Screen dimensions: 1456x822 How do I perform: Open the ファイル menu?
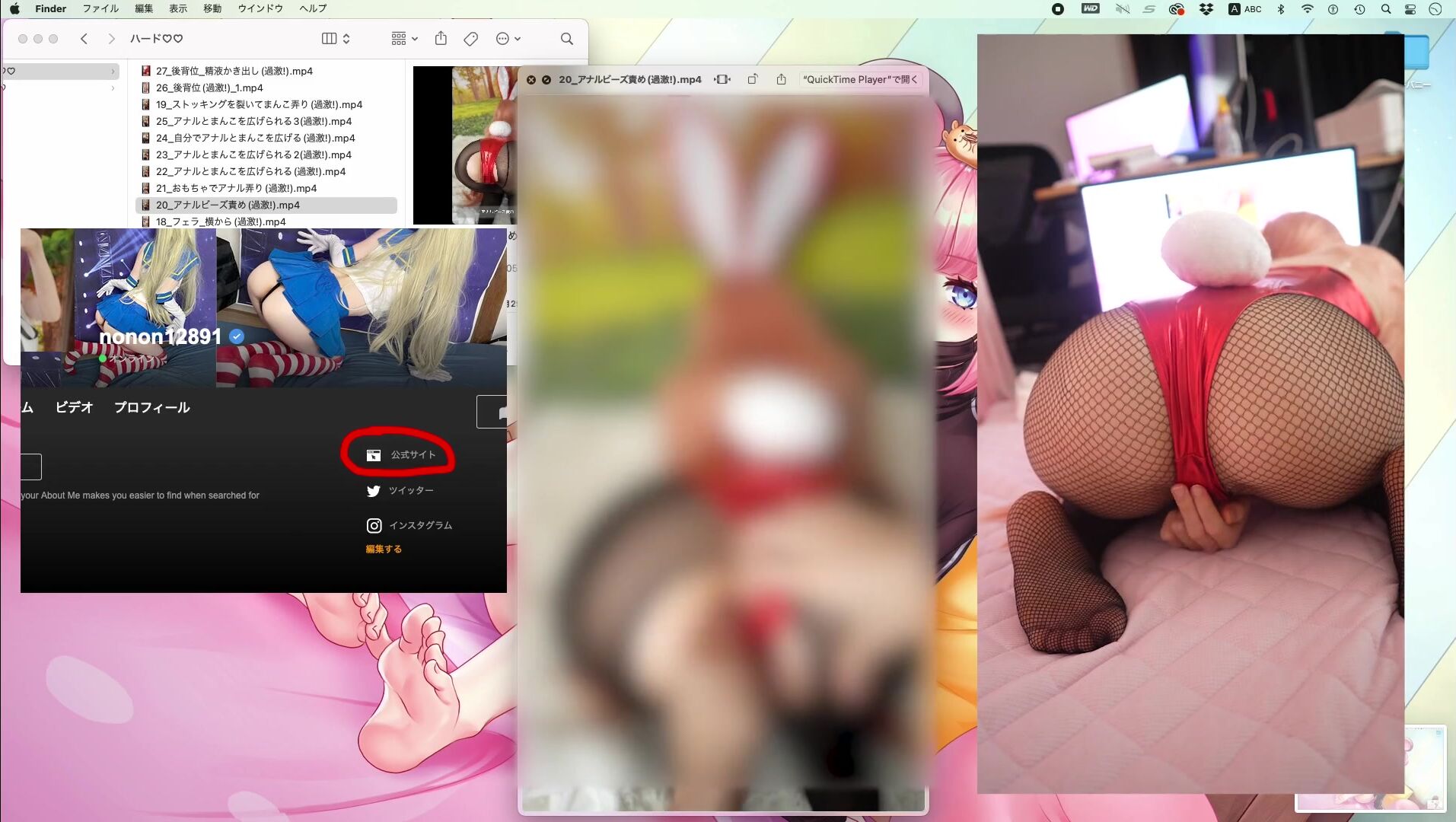pyautogui.click(x=100, y=8)
